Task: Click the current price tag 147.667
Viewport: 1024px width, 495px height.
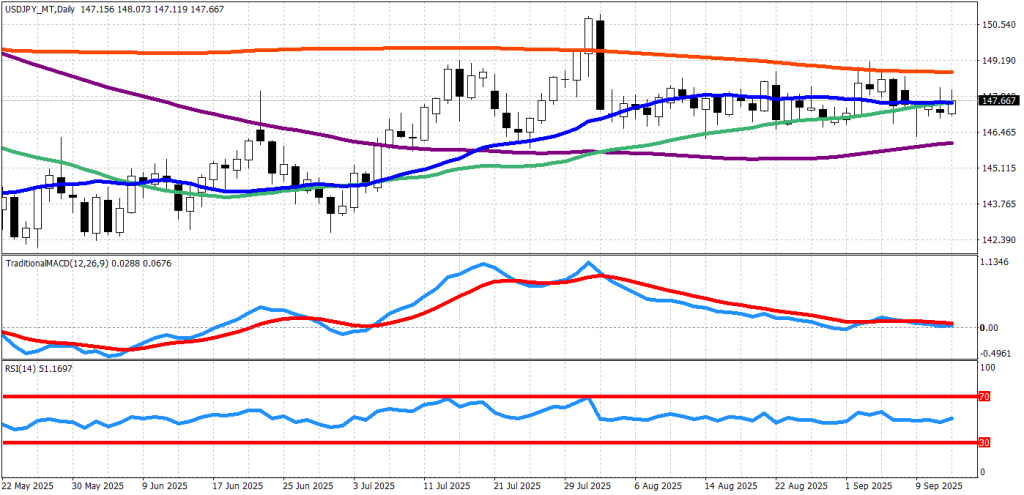Action: pos(999,101)
